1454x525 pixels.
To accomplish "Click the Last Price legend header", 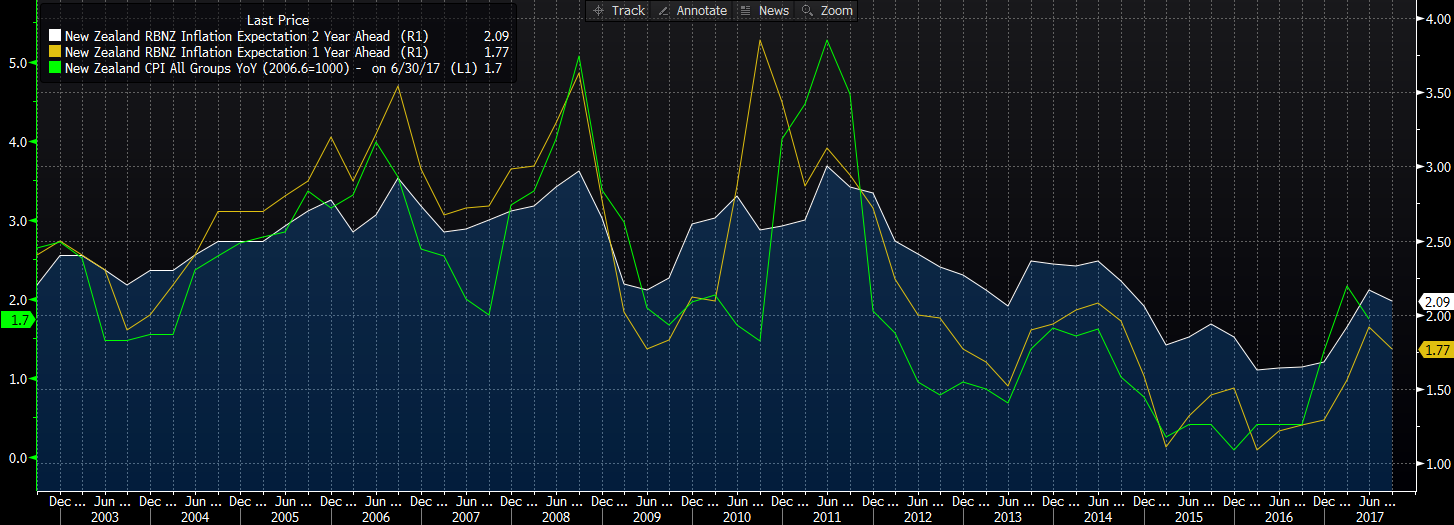I will point(277,20).
